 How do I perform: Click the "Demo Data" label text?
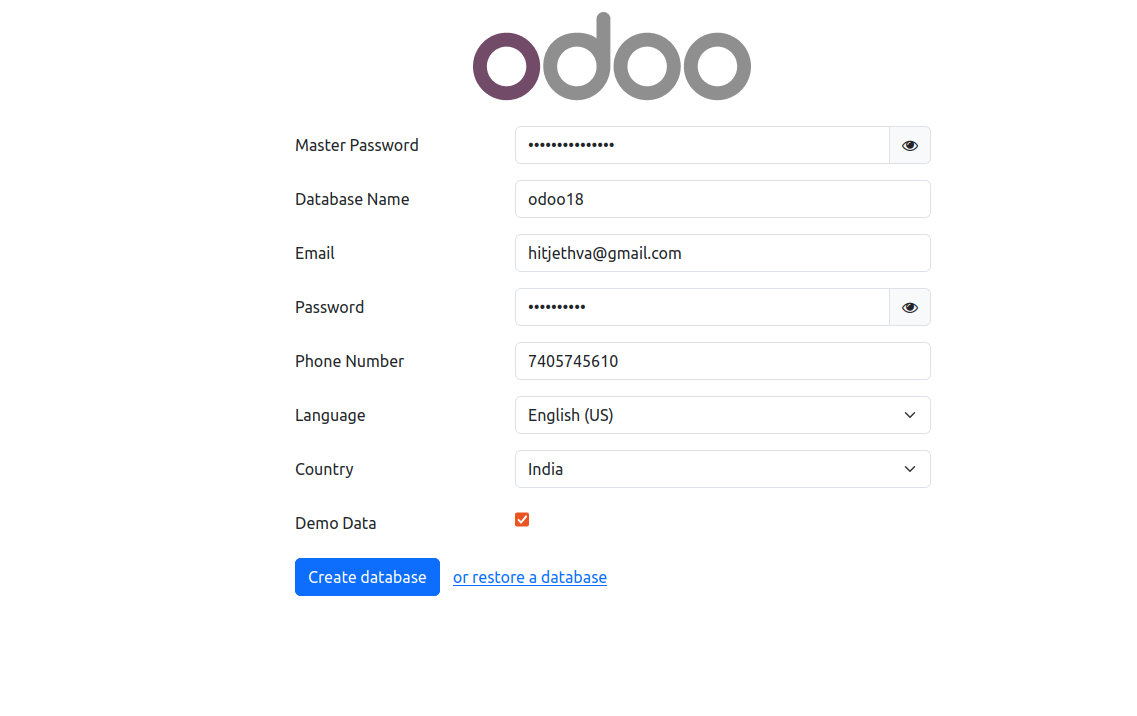point(335,523)
